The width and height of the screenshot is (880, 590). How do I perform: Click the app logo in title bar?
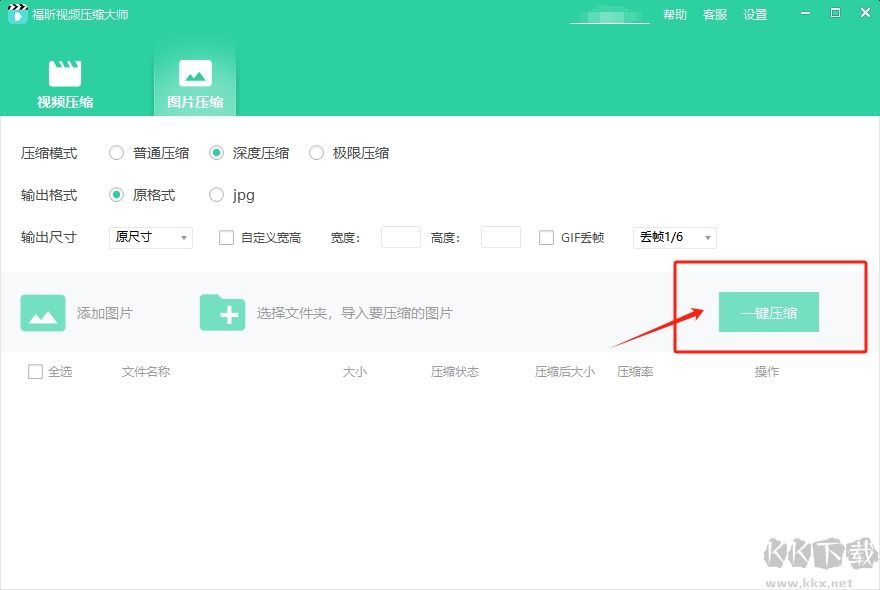click(x=17, y=15)
